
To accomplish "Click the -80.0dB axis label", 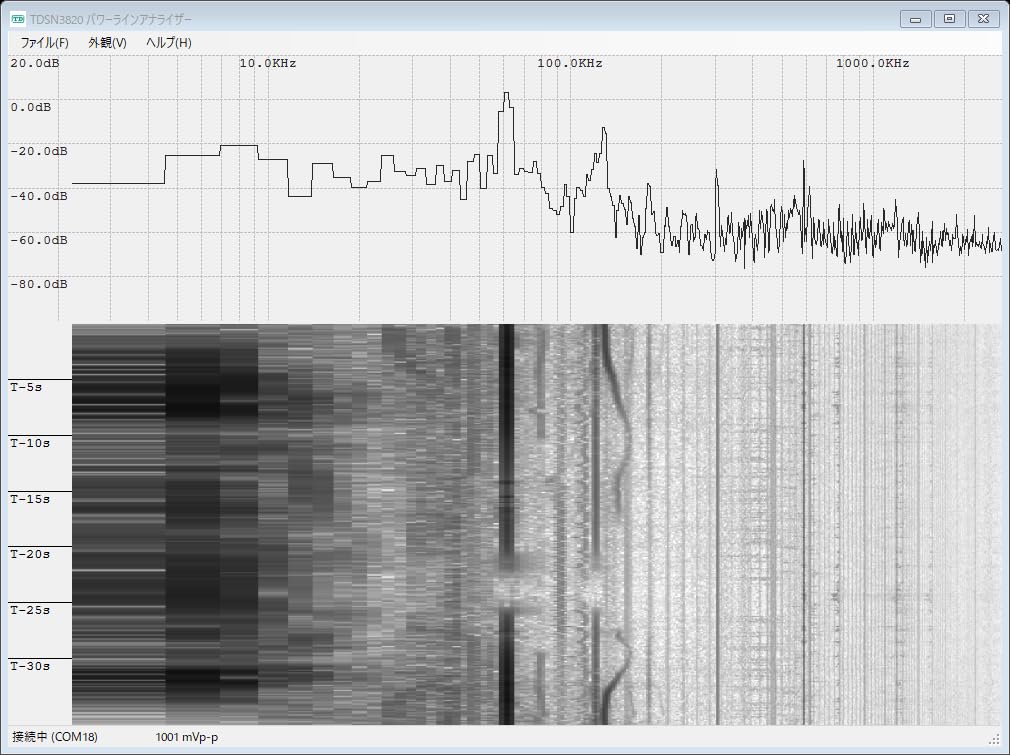I will coord(38,285).
